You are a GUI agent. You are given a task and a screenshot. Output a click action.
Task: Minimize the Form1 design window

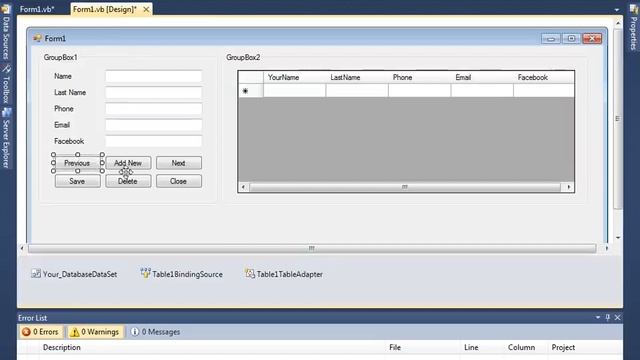551,38
